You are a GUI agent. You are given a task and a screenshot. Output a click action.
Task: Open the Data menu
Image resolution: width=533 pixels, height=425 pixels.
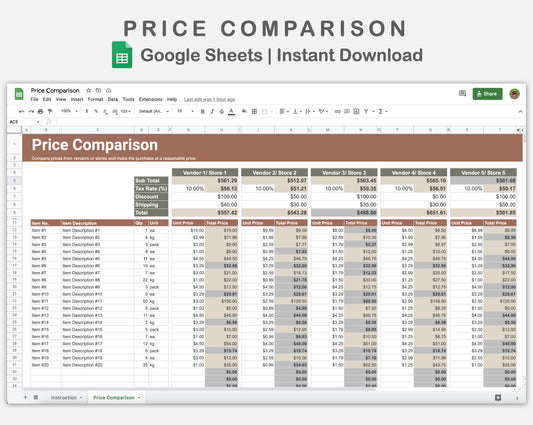click(113, 99)
